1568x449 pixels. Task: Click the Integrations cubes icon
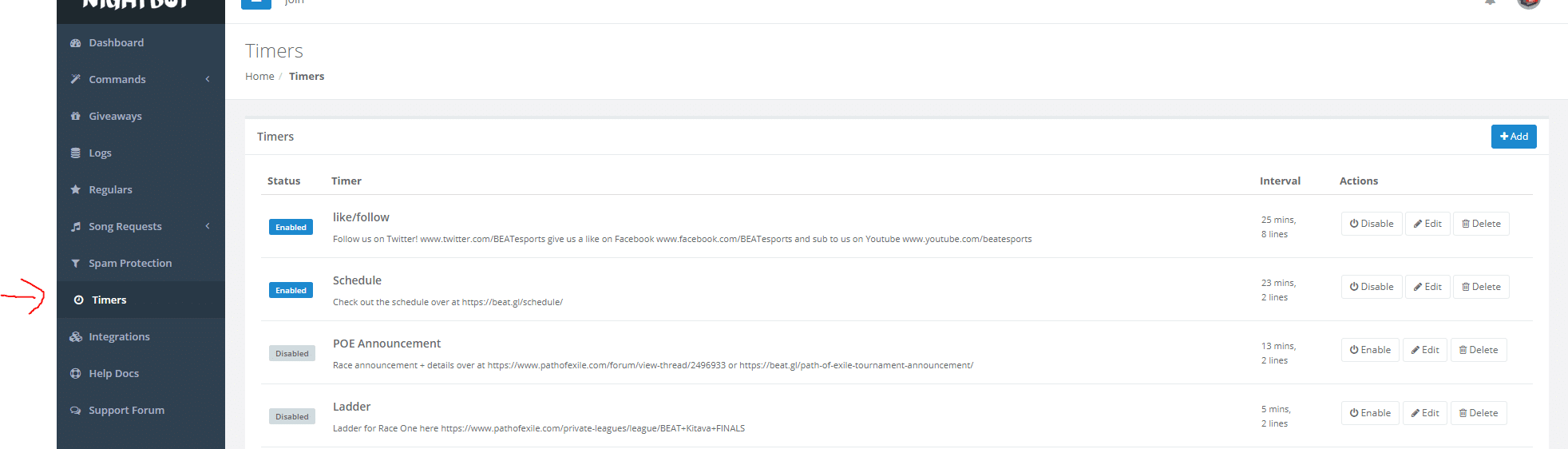coord(76,336)
